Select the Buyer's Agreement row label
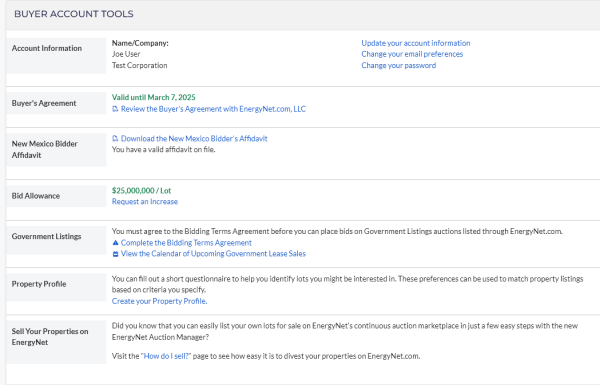The width and height of the screenshot is (600, 385). (44, 103)
